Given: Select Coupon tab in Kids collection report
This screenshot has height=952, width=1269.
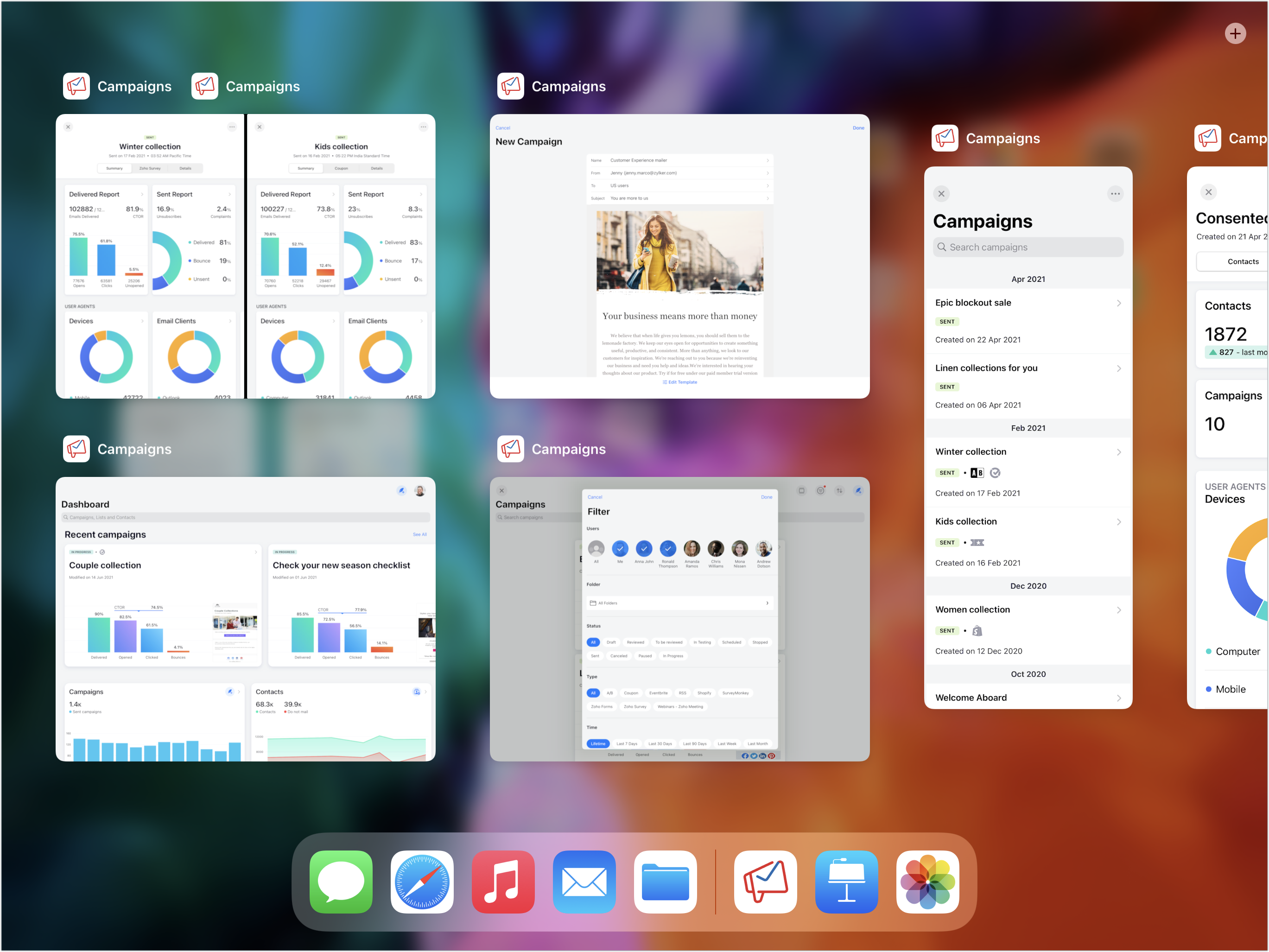Looking at the screenshot, I should point(341,169).
